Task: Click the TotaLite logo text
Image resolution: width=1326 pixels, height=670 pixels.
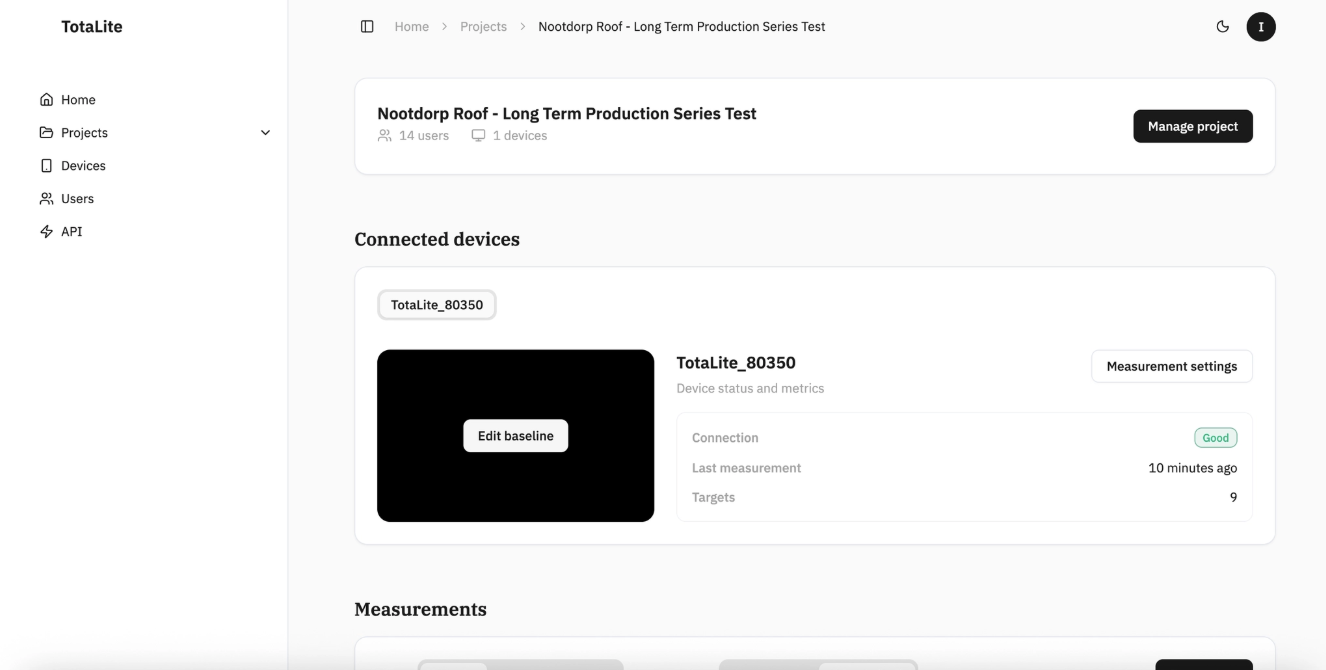Action: 92,27
